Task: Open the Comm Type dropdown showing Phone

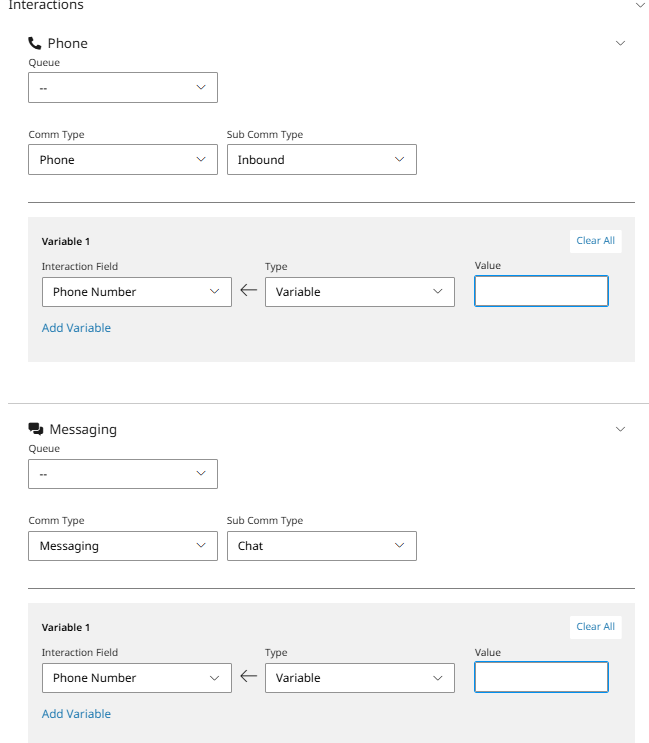Action: [x=123, y=160]
